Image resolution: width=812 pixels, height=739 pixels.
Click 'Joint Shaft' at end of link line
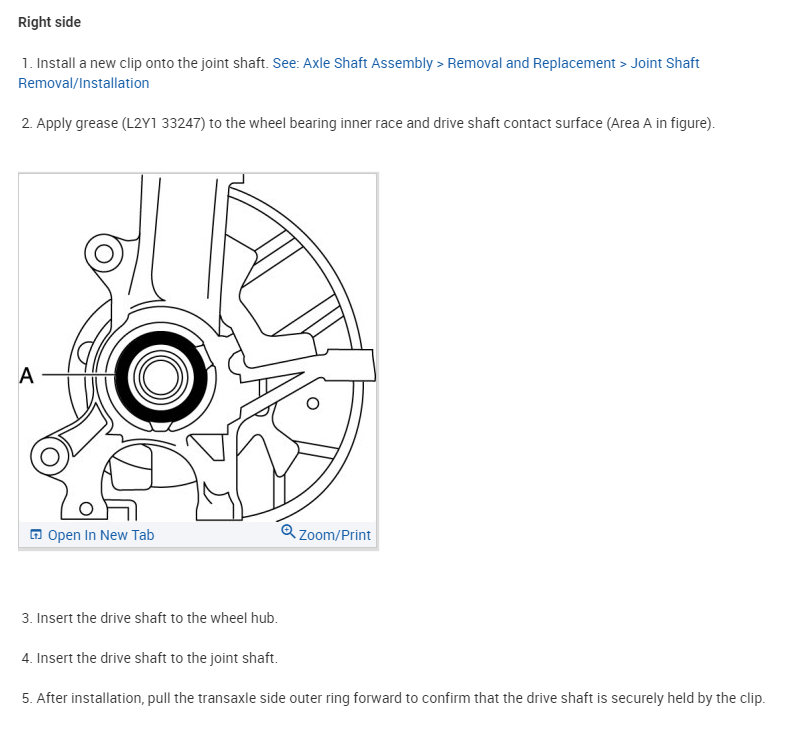[x=665, y=63]
